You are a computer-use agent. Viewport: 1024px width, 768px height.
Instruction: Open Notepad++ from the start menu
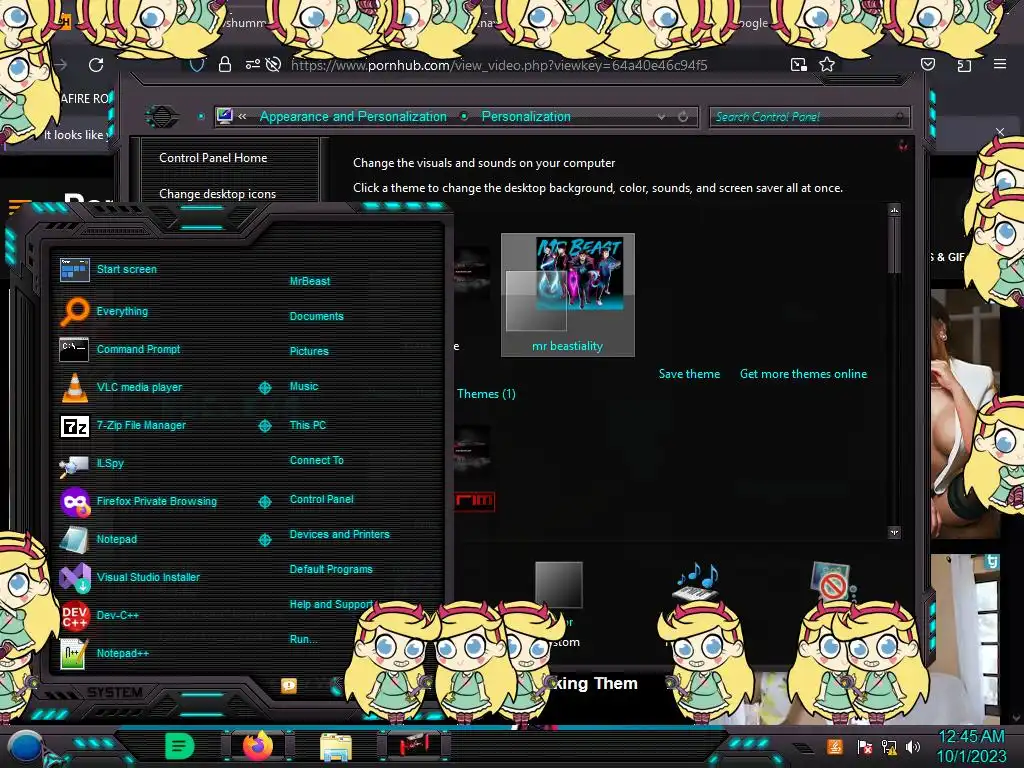point(104,653)
